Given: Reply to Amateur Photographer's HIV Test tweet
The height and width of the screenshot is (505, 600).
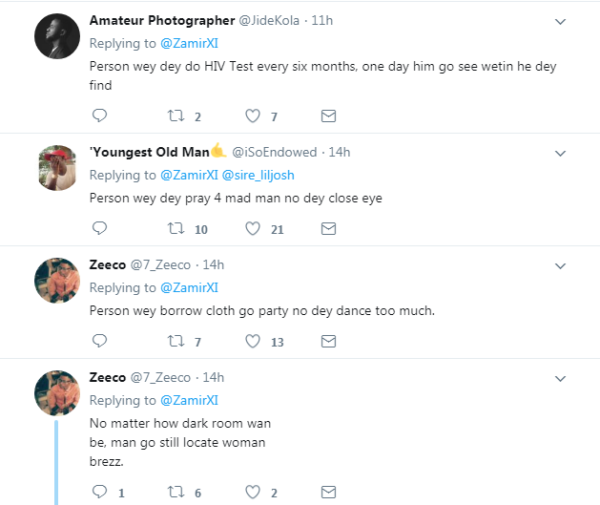Looking at the screenshot, I should [x=98, y=116].
